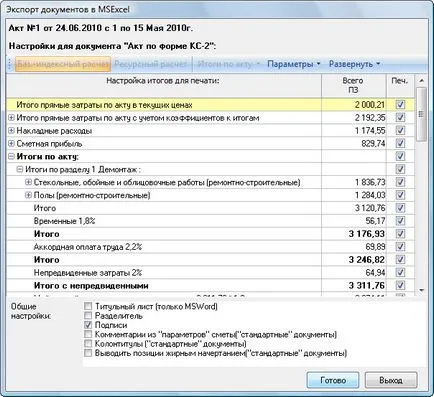
Task: Click the Настройка итогов для печати header
Action: point(163,85)
